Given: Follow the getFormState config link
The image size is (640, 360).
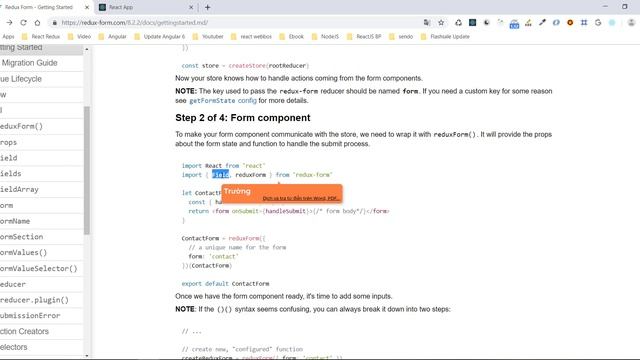Looking at the screenshot, I should point(223,100).
